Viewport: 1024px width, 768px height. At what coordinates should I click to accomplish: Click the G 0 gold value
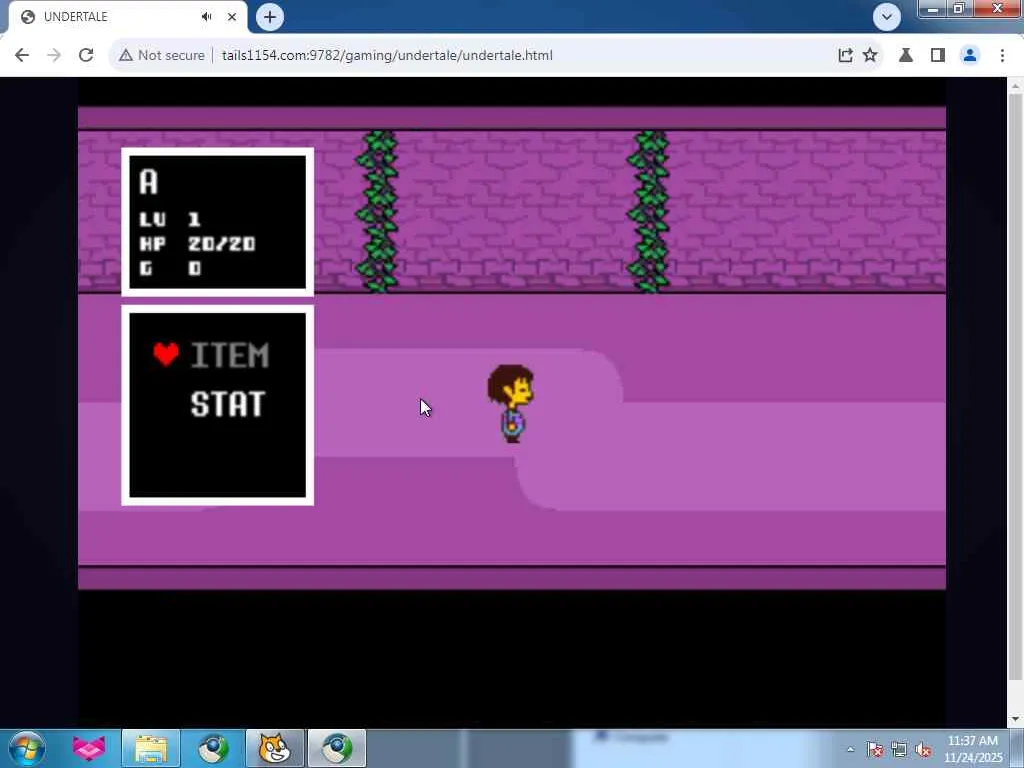point(170,268)
